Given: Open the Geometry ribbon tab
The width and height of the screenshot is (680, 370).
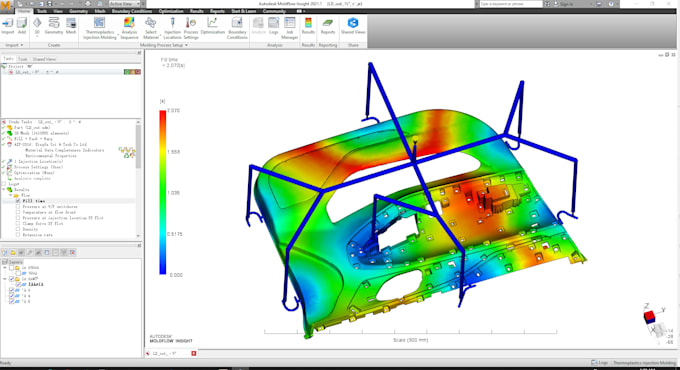Looking at the screenshot, I should pos(78,11).
